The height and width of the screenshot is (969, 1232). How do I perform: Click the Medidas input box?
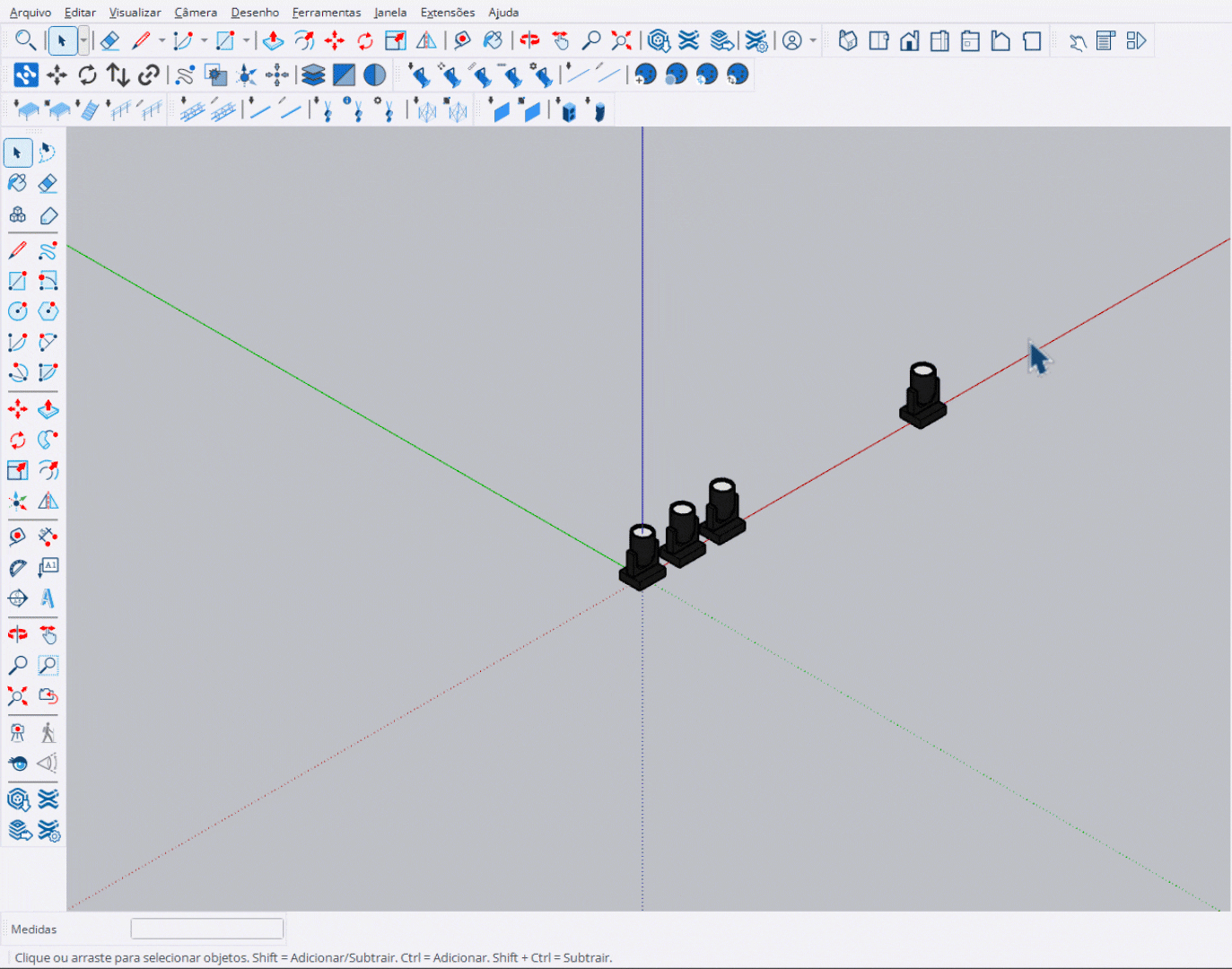pos(207,929)
